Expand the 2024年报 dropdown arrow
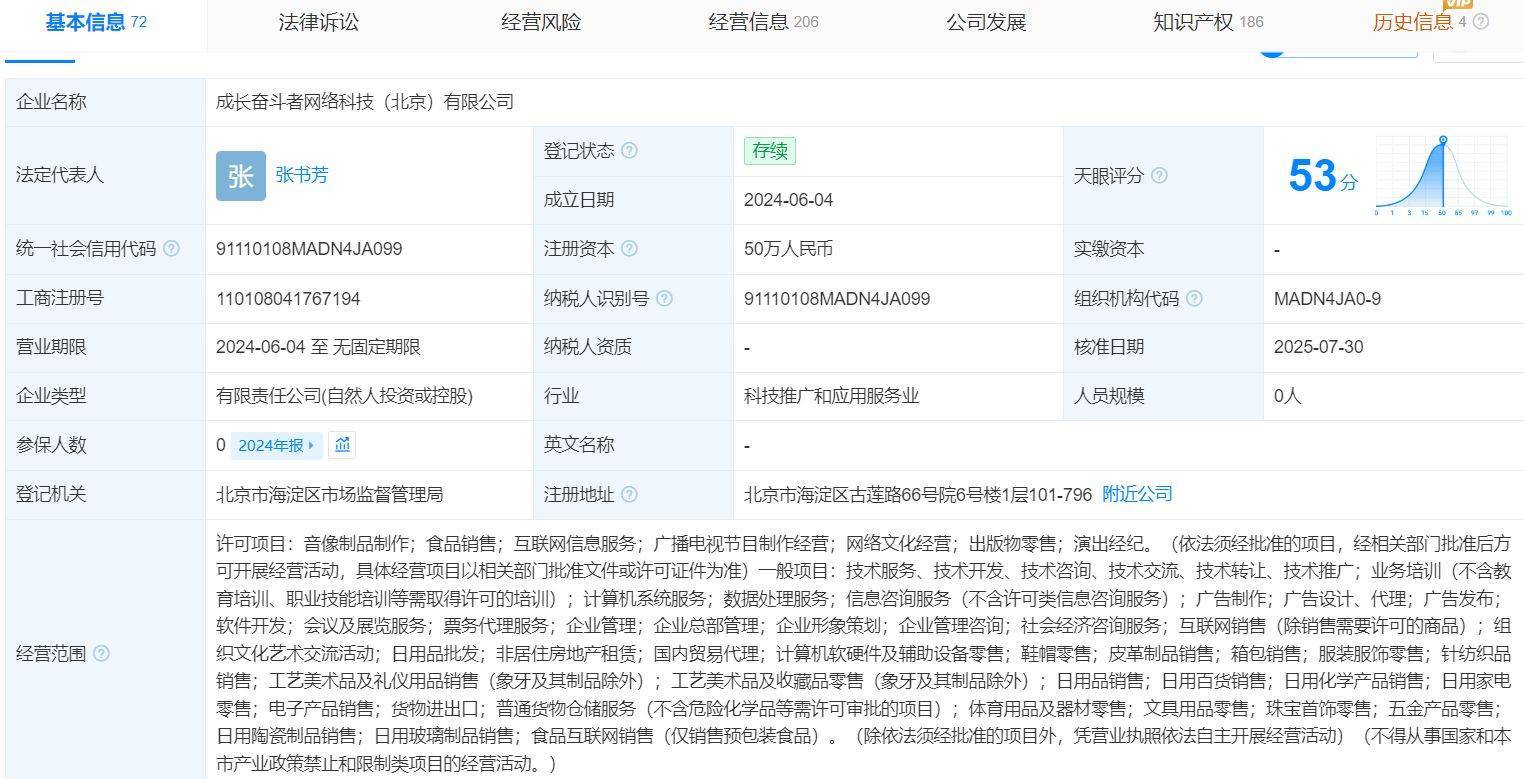This screenshot has width=1524, height=779. 311,445
